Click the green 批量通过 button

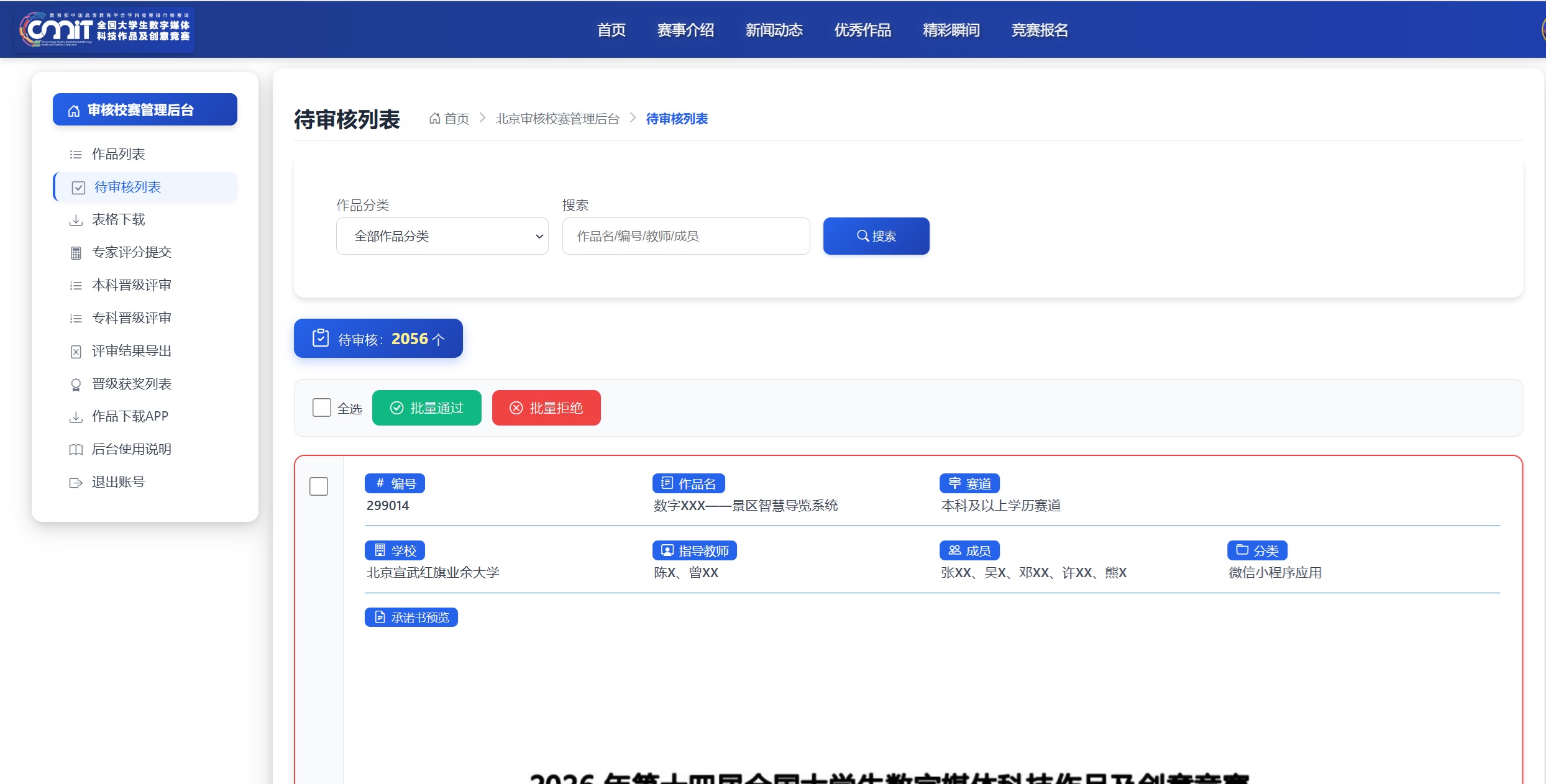point(427,408)
